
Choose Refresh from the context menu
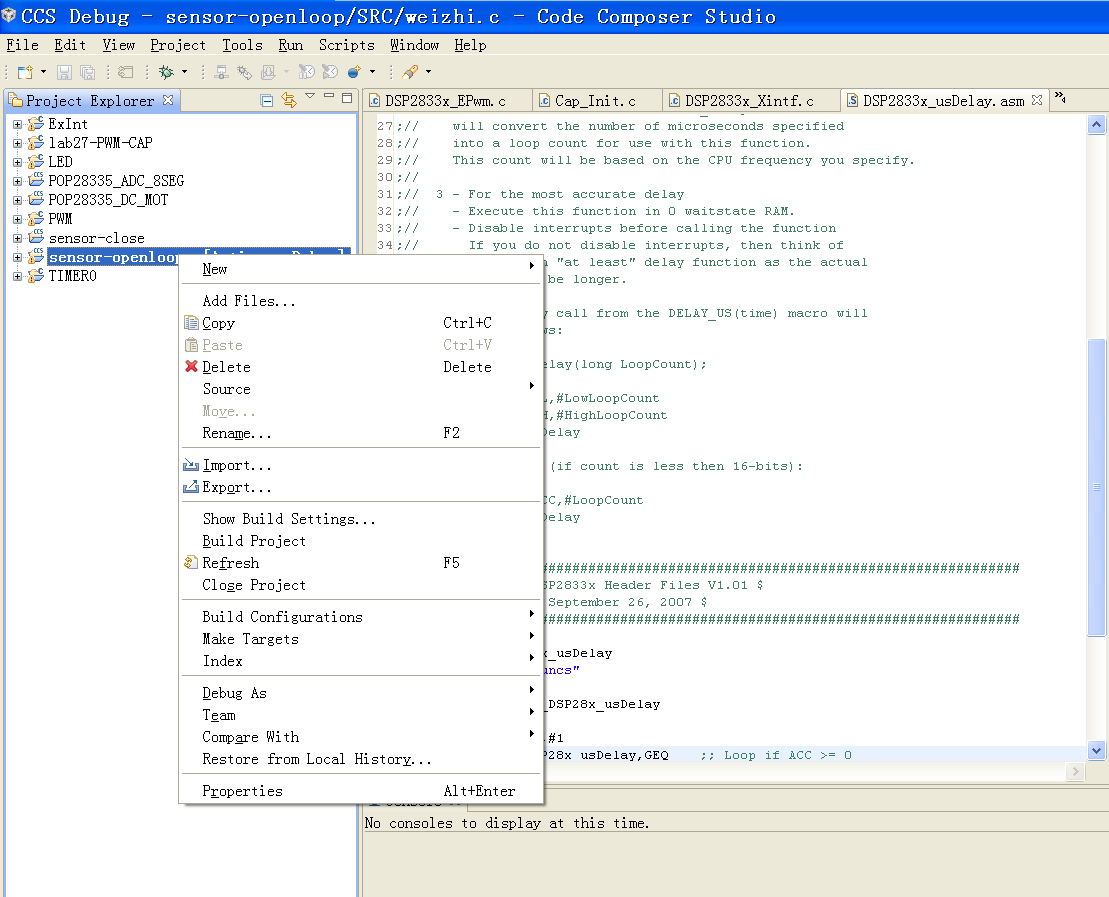pos(361,563)
